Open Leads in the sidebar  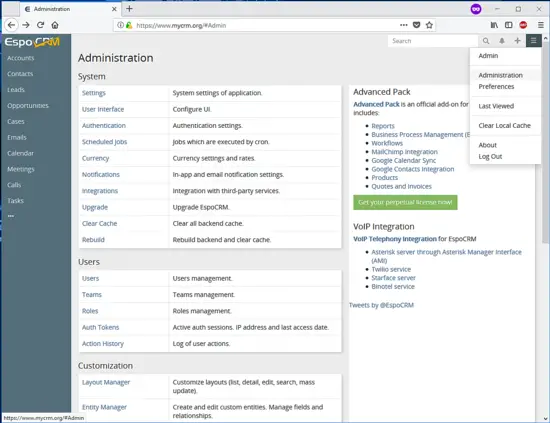[16, 90]
